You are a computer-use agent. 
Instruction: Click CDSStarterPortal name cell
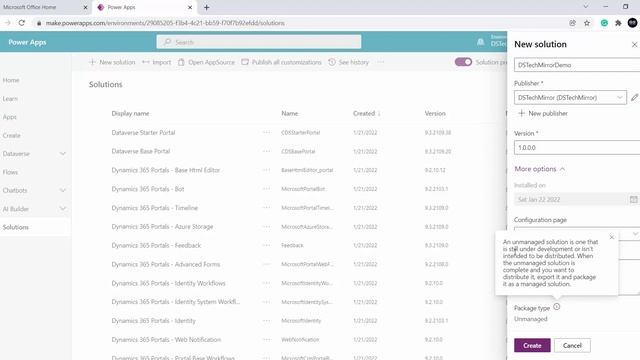tap(300, 133)
